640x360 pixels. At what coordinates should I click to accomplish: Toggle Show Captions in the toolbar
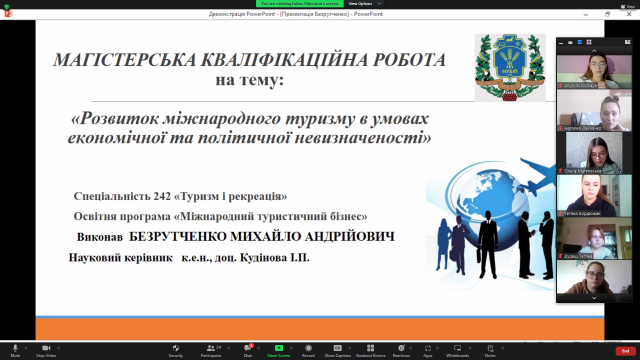[x=338, y=350]
